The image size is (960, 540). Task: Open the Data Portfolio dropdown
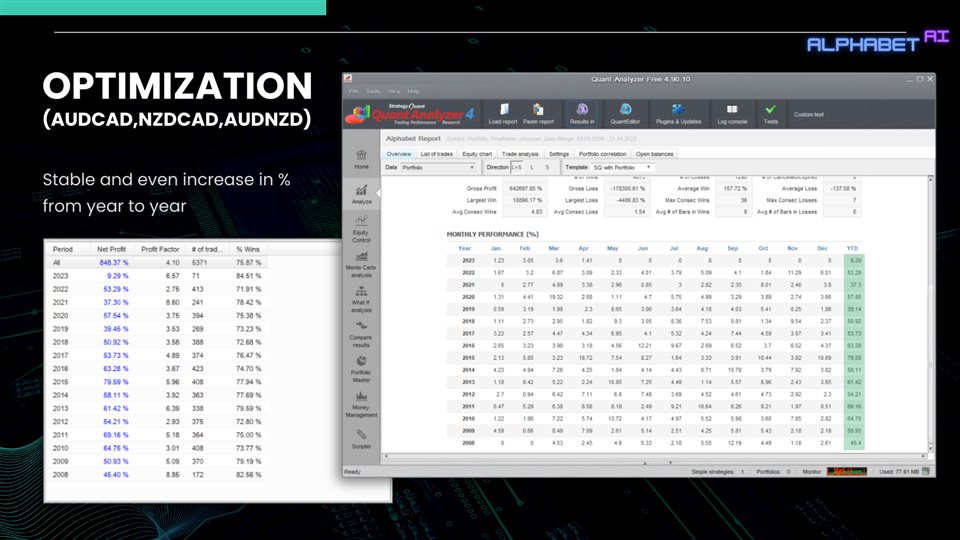point(438,167)
